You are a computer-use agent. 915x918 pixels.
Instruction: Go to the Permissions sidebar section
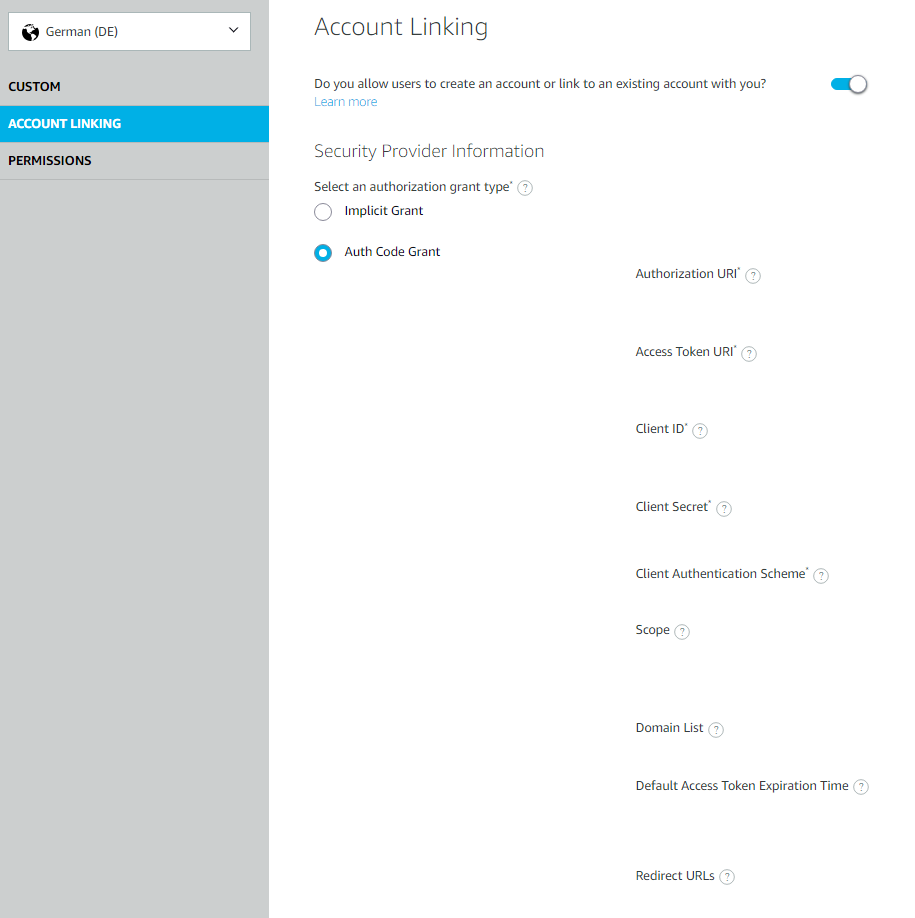(50, 161)
